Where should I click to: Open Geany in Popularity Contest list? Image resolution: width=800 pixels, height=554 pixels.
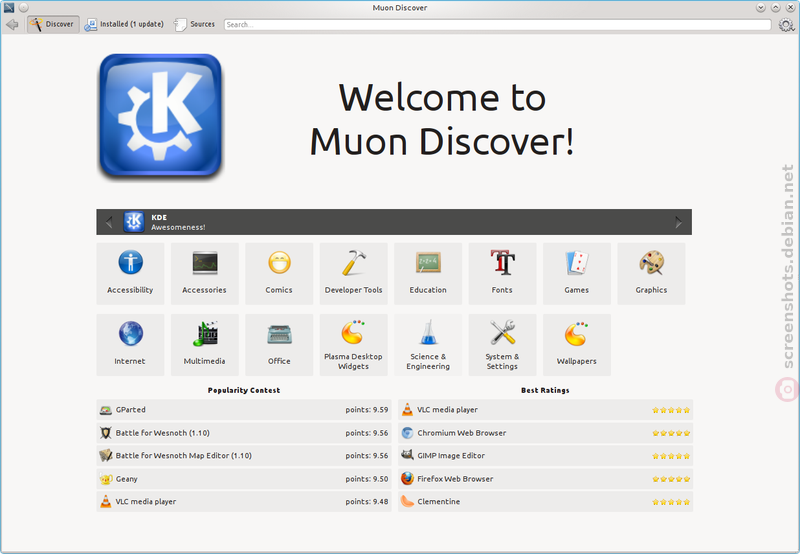coord(244,479)
